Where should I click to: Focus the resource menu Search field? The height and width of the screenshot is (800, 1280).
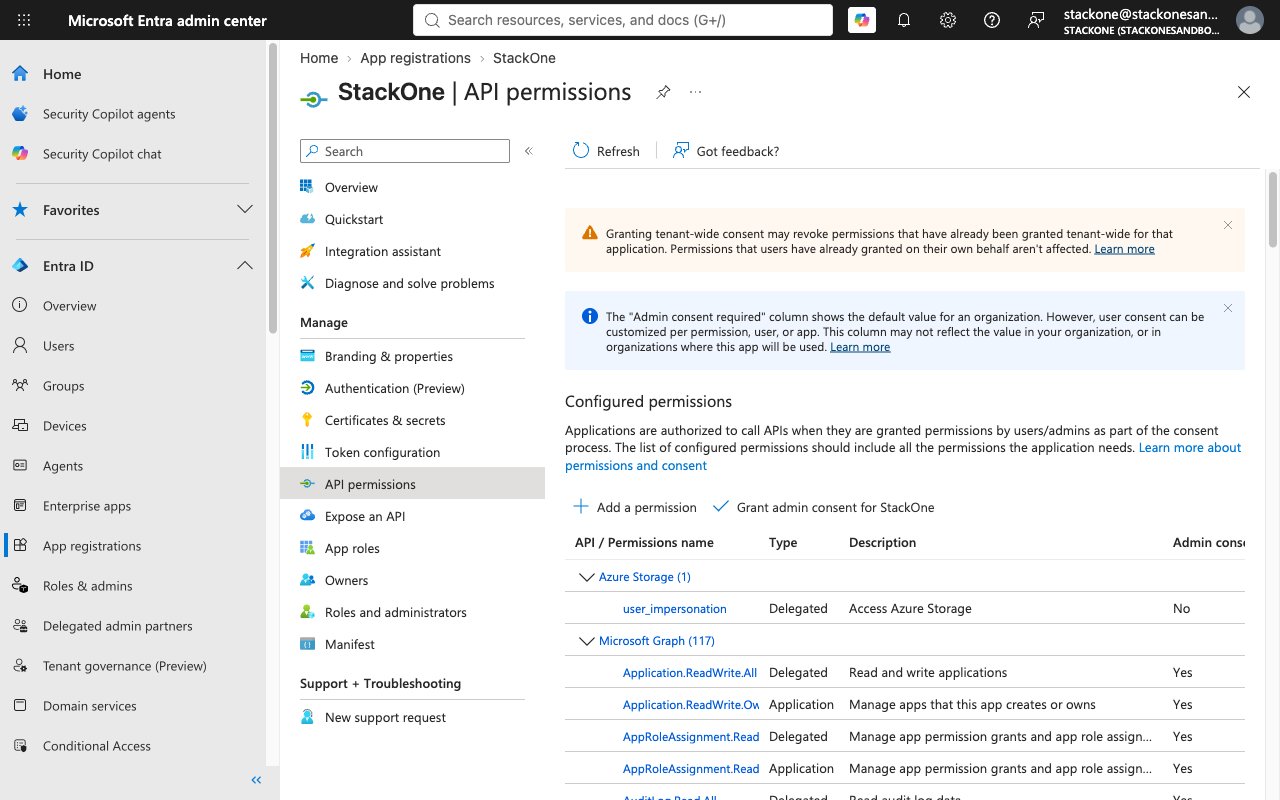pyautogui.click(x=405, y=151)
